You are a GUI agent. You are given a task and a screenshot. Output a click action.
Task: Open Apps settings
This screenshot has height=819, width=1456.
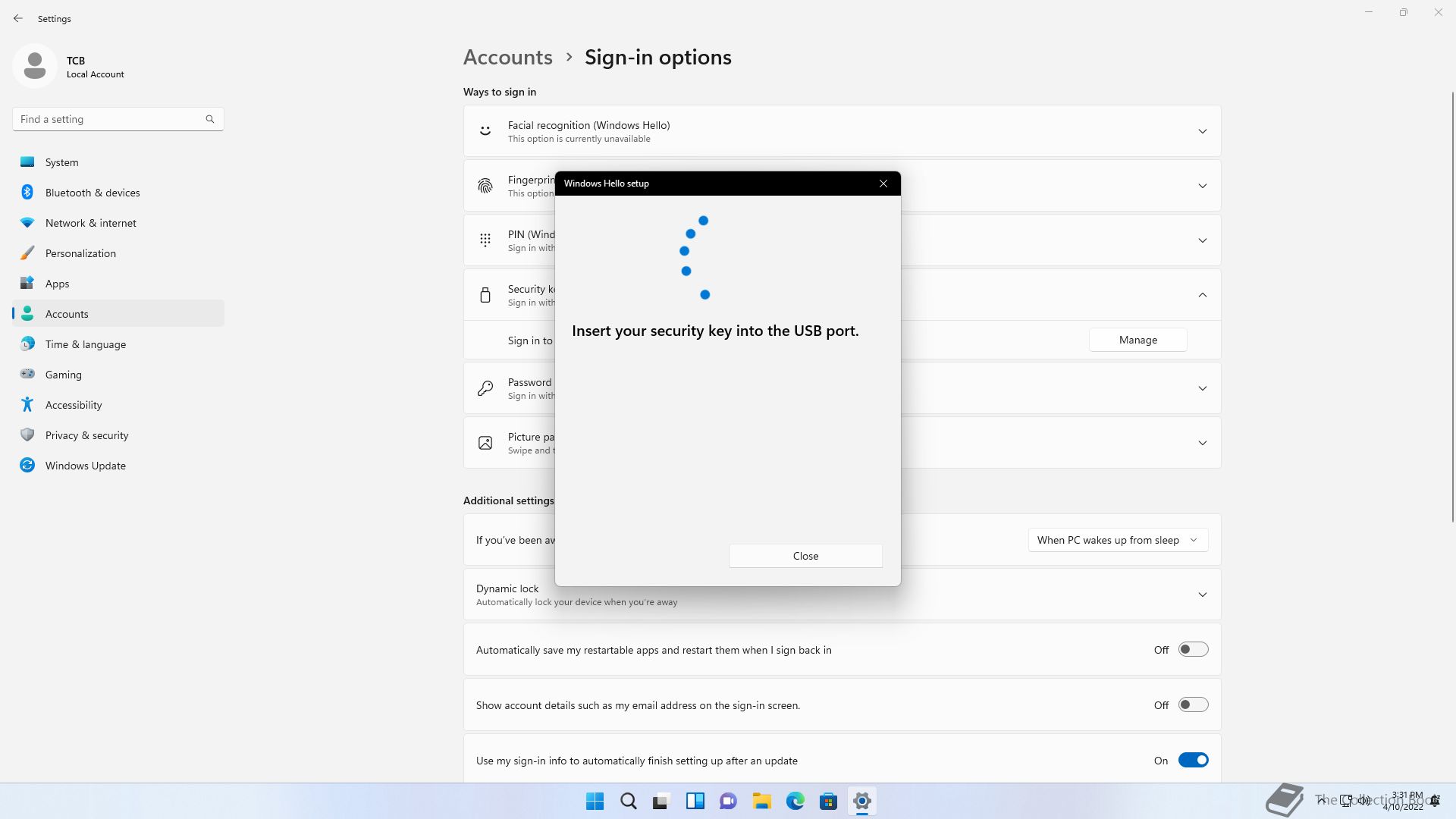[118, 284]
